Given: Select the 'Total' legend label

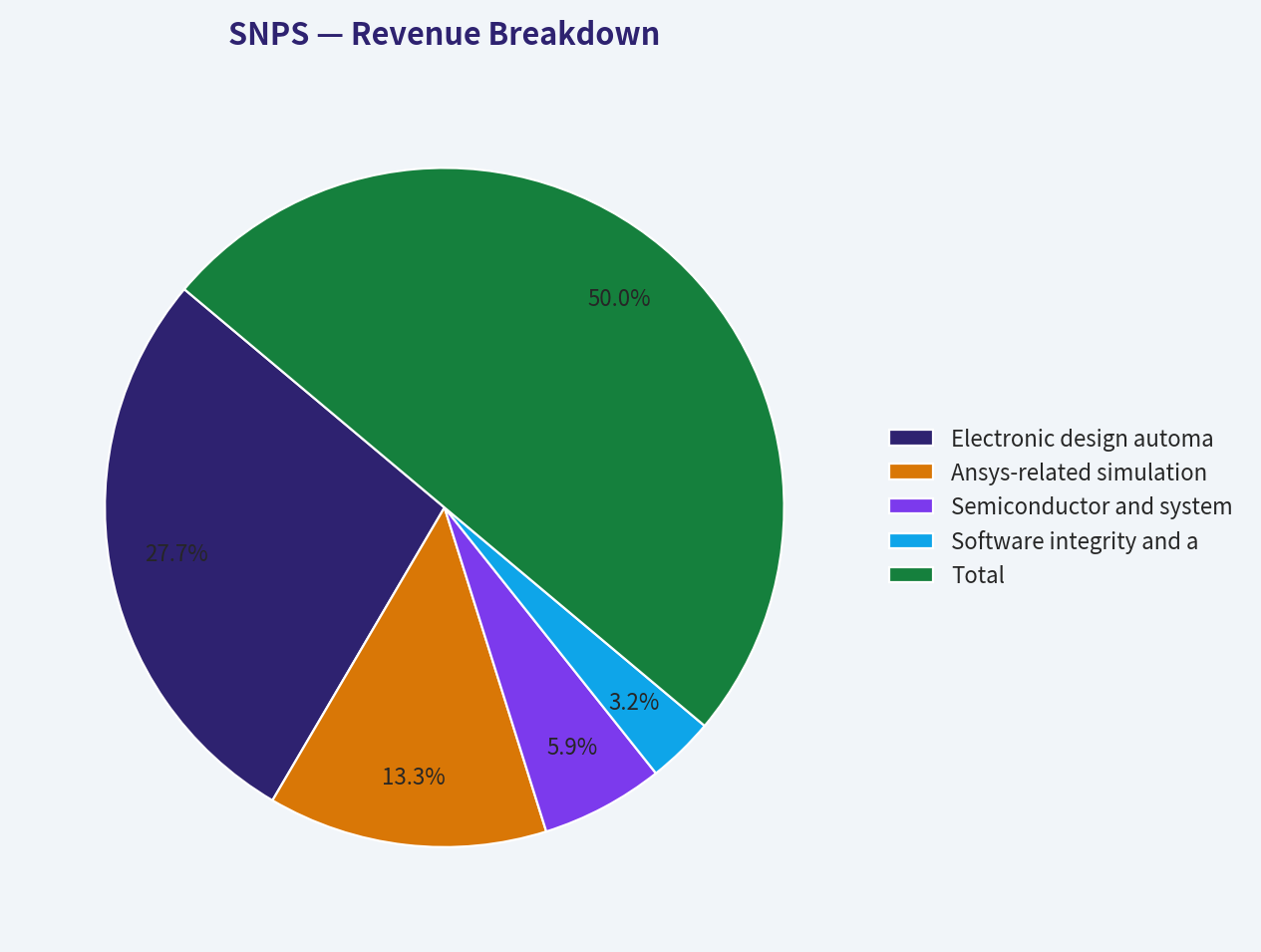Looking at the screenshot, I should click(978, 575).
